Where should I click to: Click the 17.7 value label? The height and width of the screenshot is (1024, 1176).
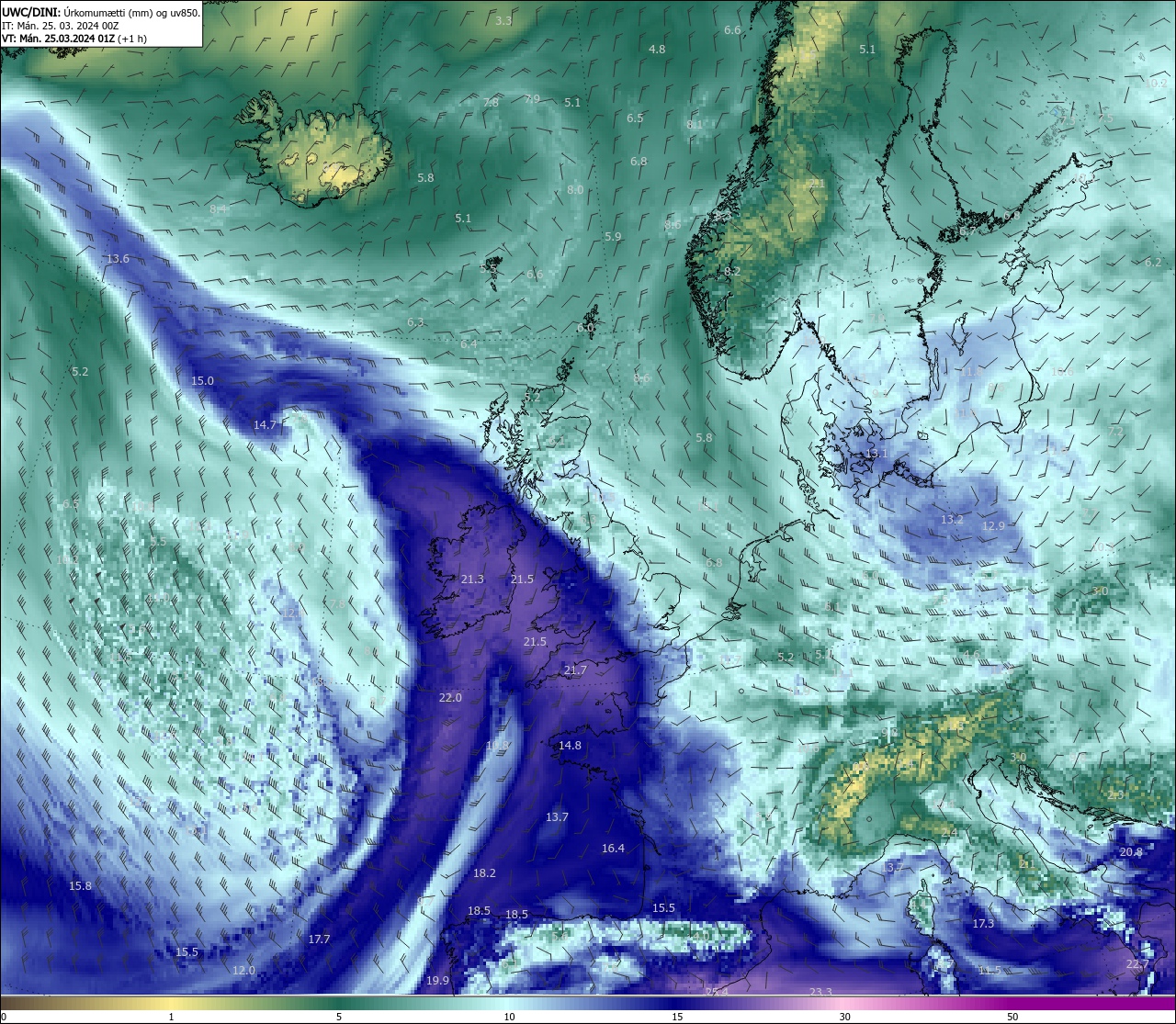[x=319, y=940]
